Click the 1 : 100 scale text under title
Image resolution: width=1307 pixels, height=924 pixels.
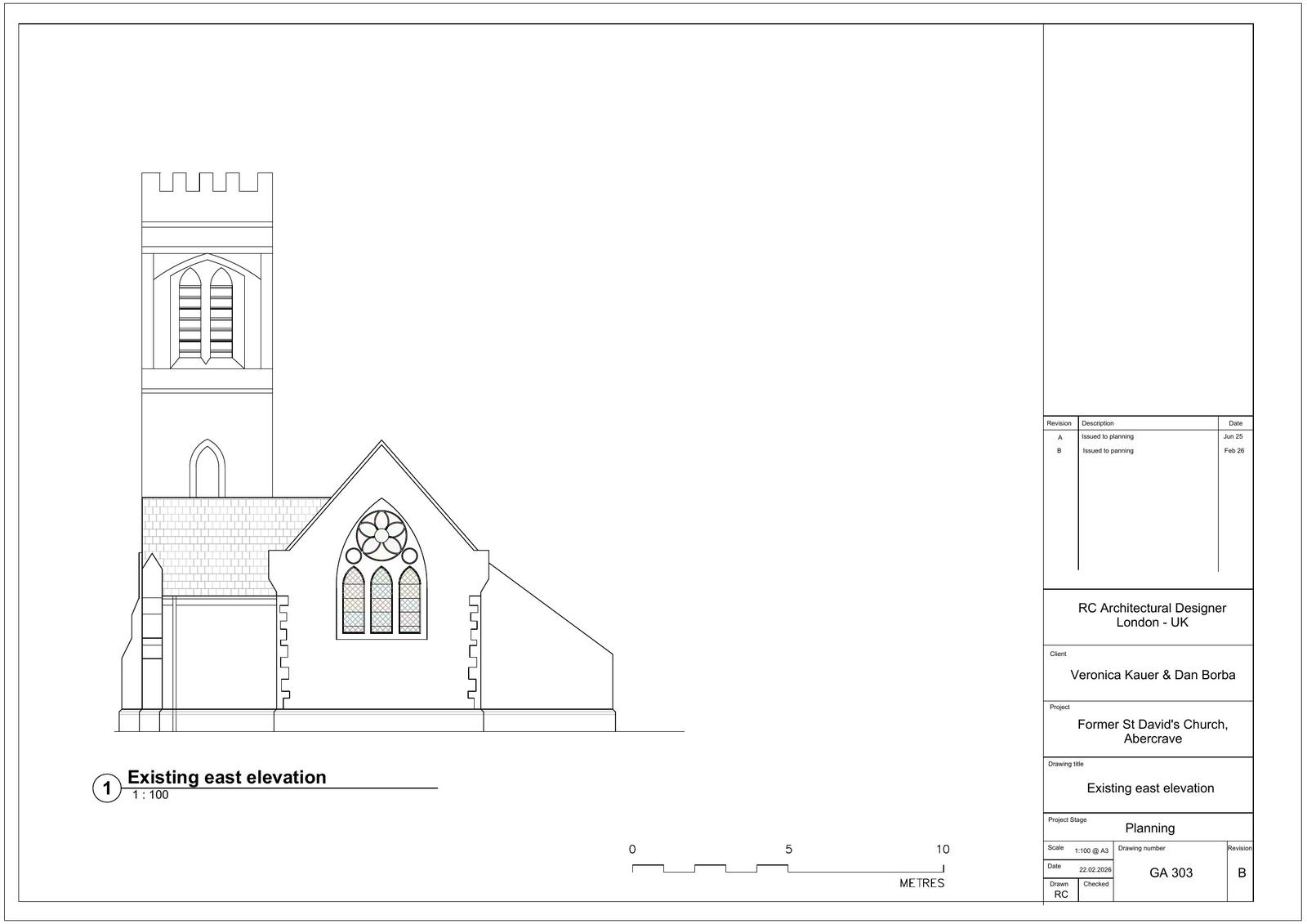coord(150,795)
